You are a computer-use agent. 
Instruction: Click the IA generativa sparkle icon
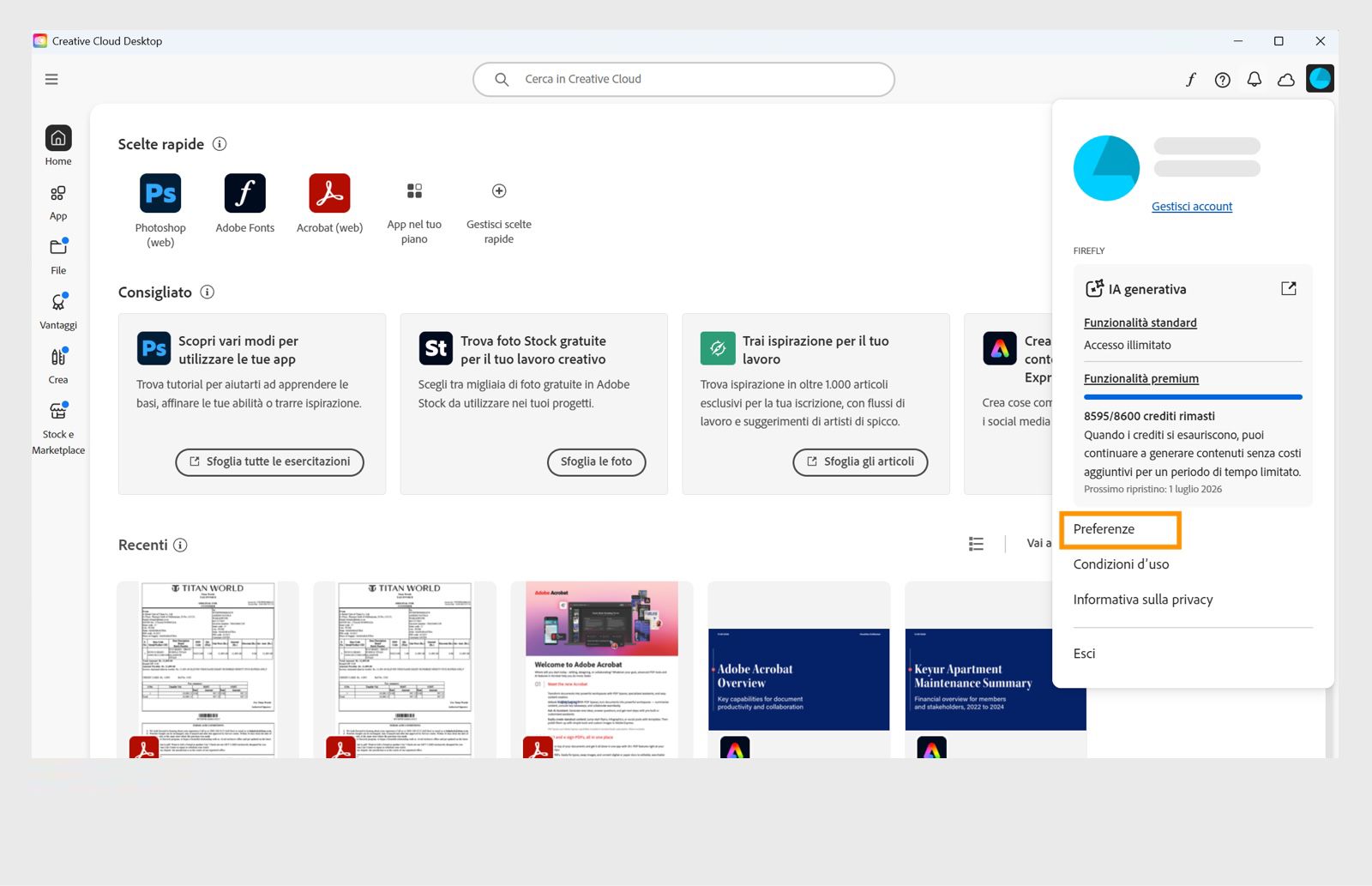(1094, 289)
